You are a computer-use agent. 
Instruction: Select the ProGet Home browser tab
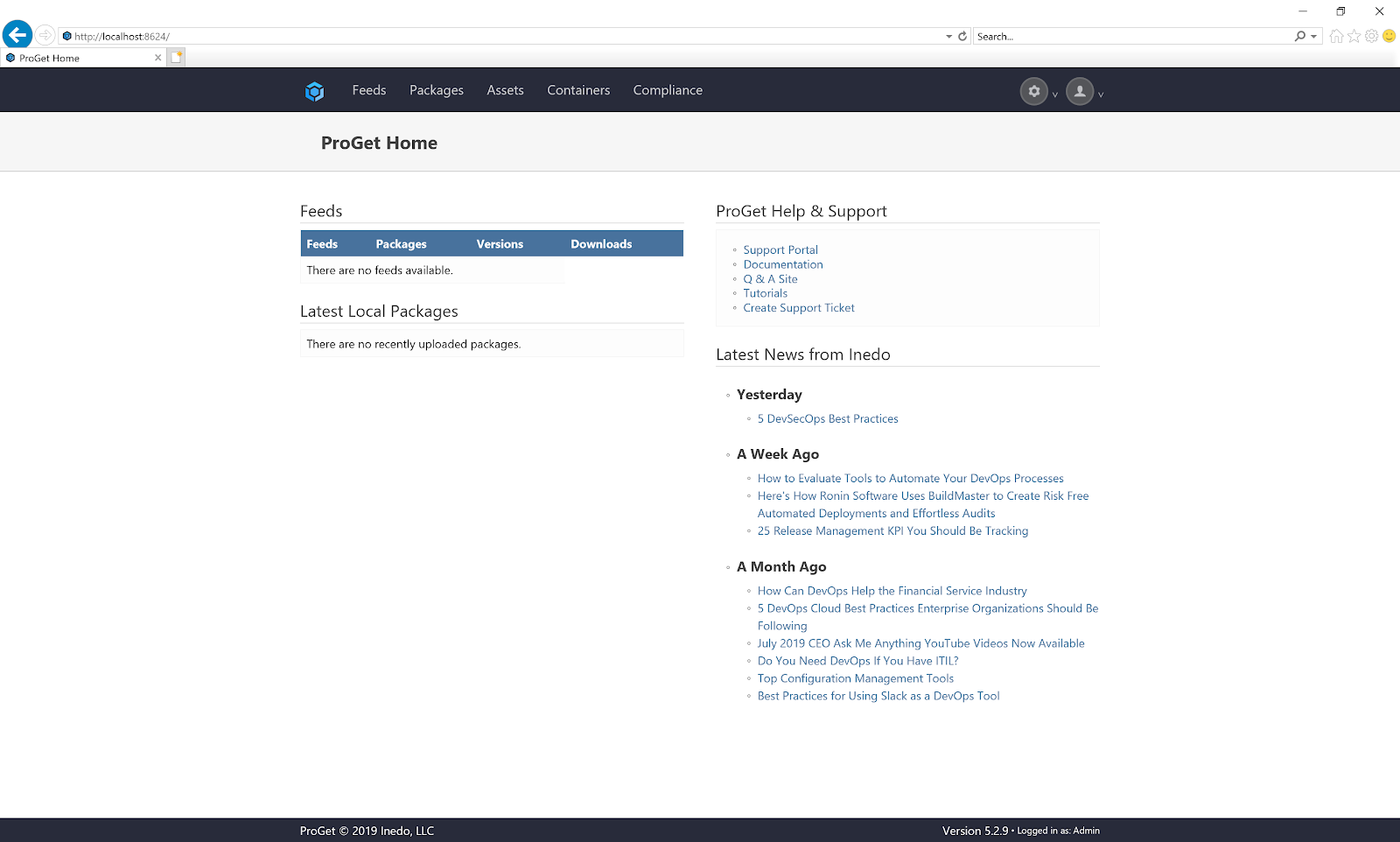pyautogui.click(x=83, y=58)
